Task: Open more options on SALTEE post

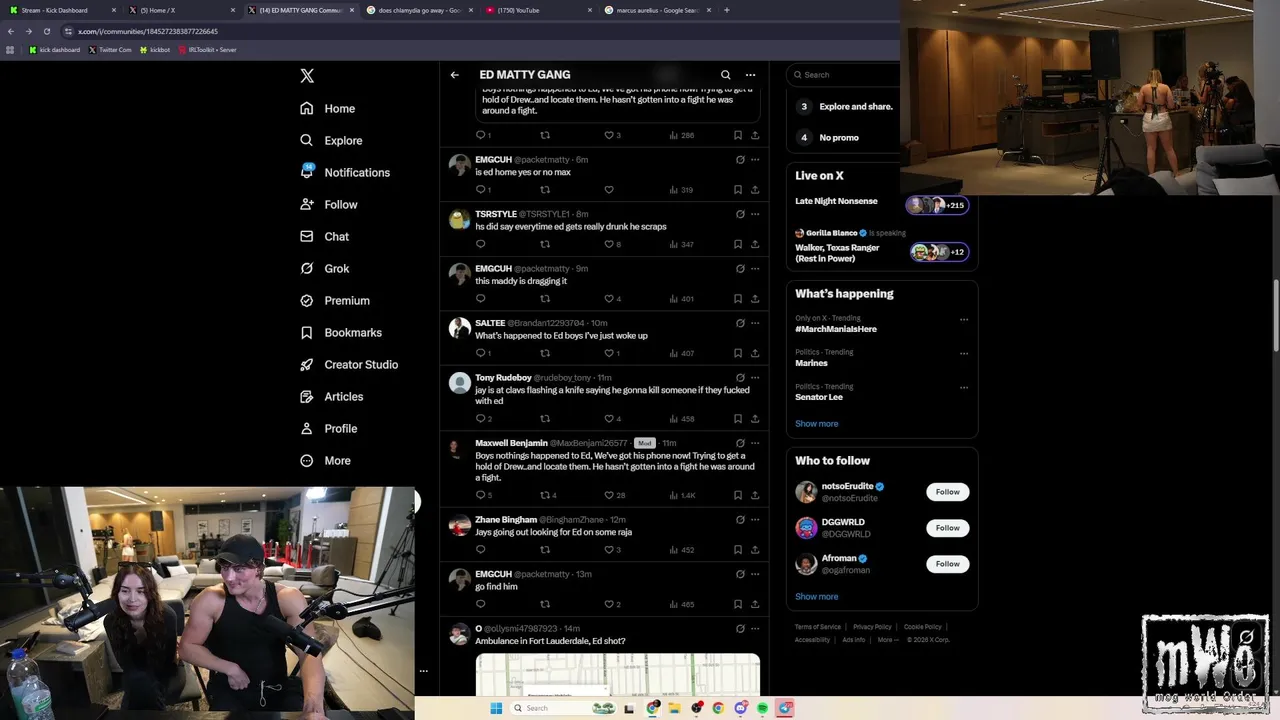Action: pos(755,323)
